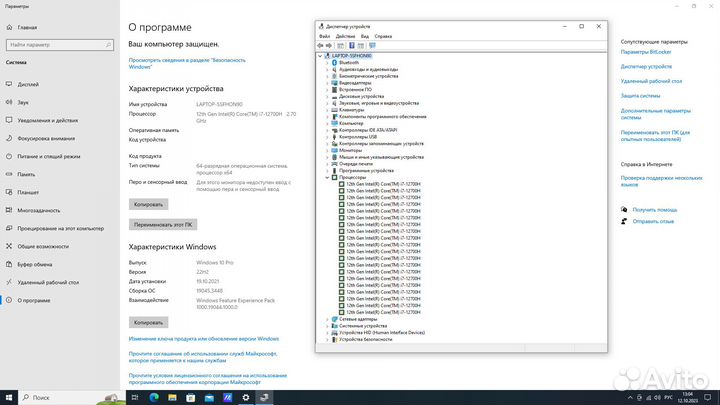This screenshot has width=720, height=405.
Task: Open the notification center icon in system tray
Action: tap(708, 397)
